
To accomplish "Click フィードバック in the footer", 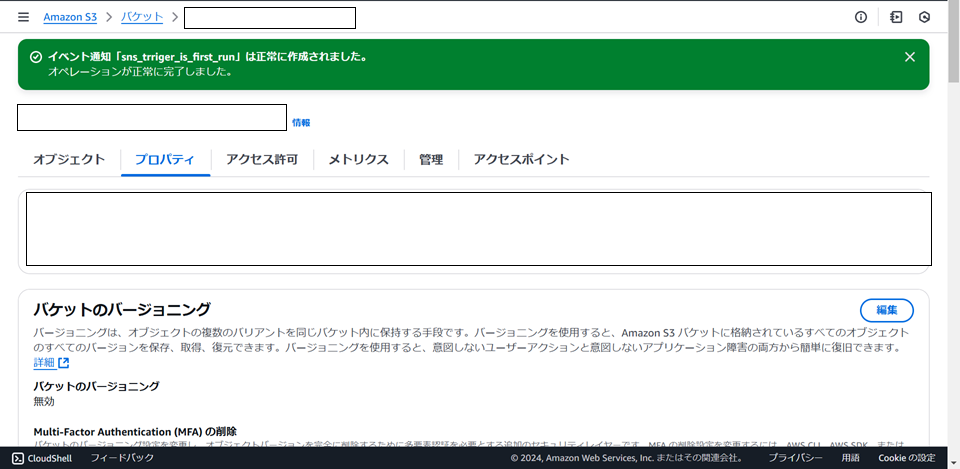I will point(122,458).
